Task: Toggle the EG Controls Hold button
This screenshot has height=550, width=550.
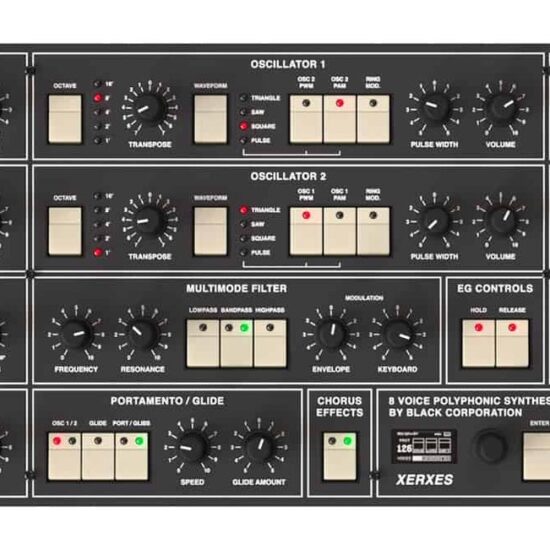Action: (x=478, y=343)
